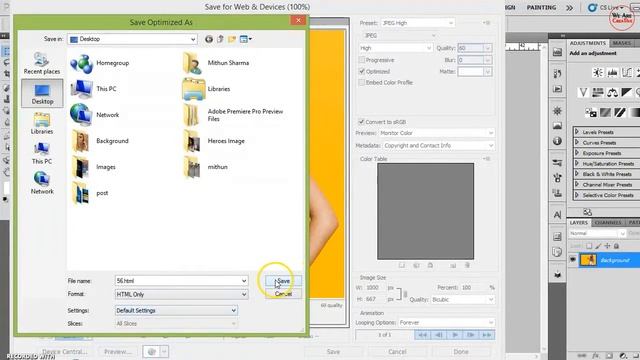640x360 pixels.
Task: Expand Levels Presets list
Action: point(577,132)
